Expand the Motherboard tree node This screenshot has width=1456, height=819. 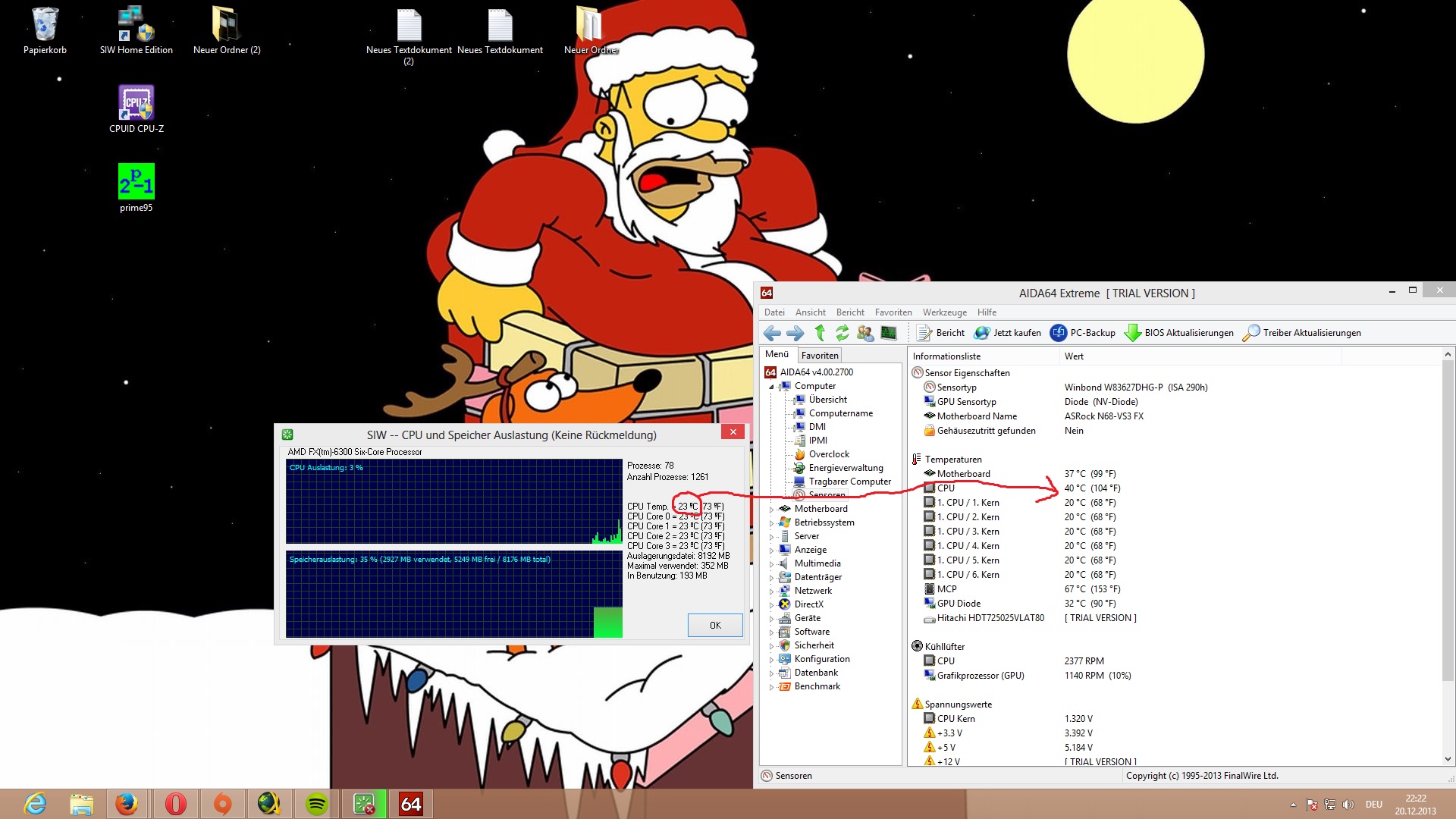tap(772, 510)
